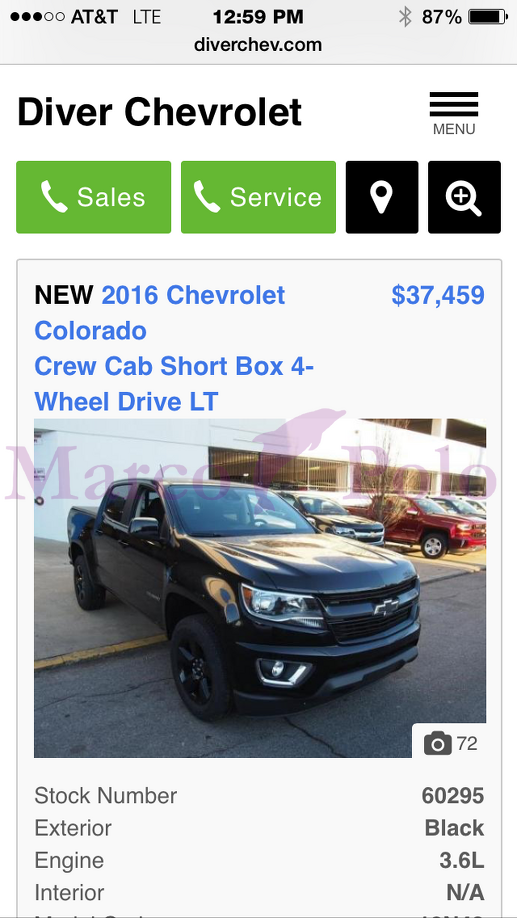This screenshot has height=918, width=517.
Task: Tap the diverchev.com address bar
Action: 258,45
